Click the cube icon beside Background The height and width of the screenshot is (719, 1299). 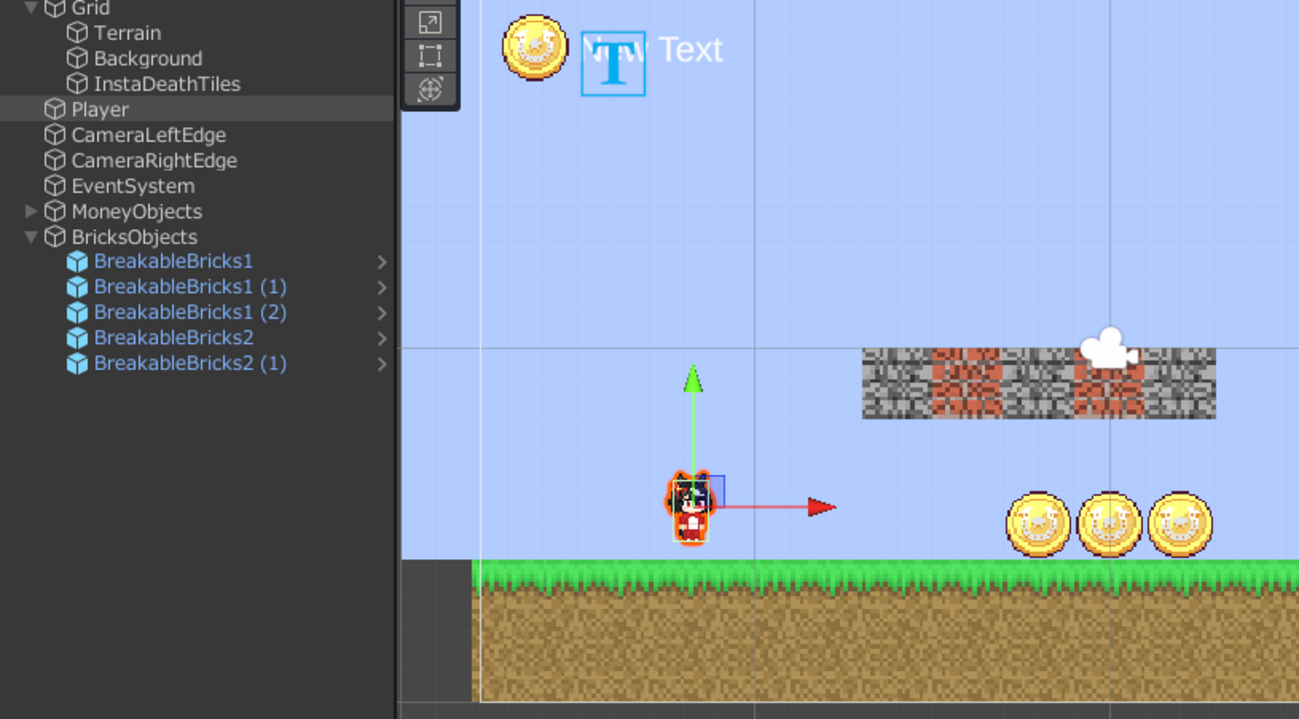click(x=77, y=58)
